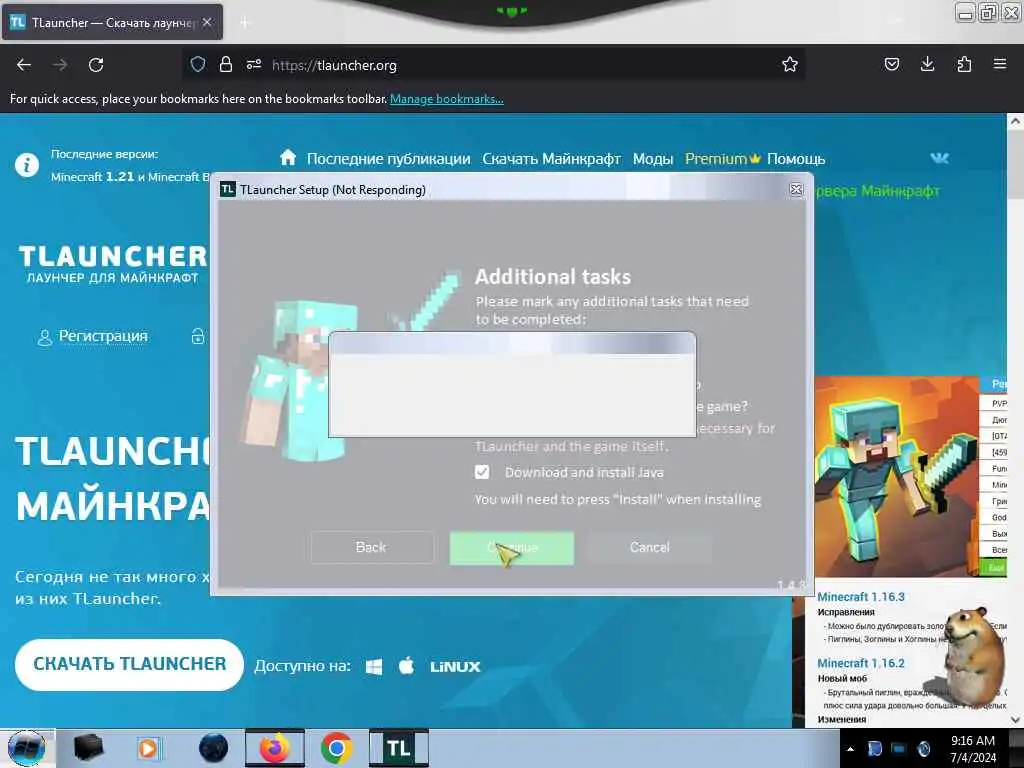Bookmark this page with star icon
1024x768 pixels.
coord(790,65)
